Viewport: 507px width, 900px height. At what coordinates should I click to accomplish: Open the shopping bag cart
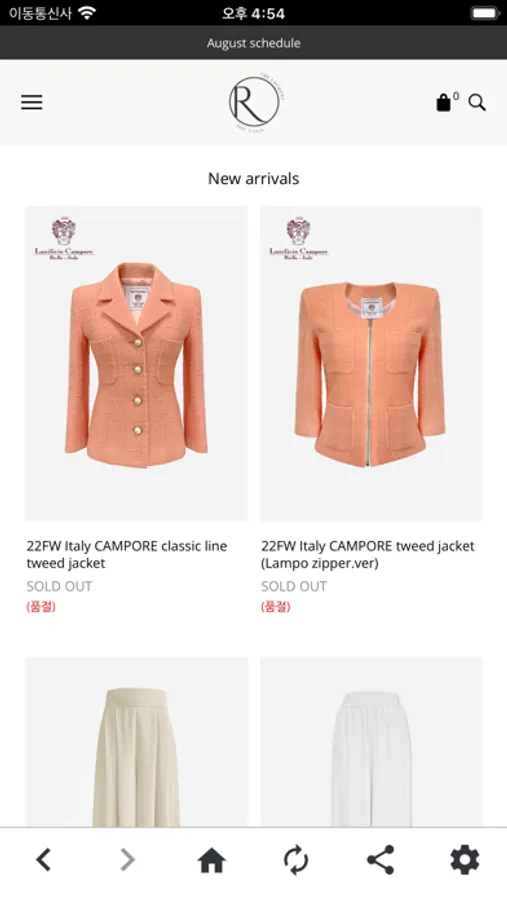443,103
